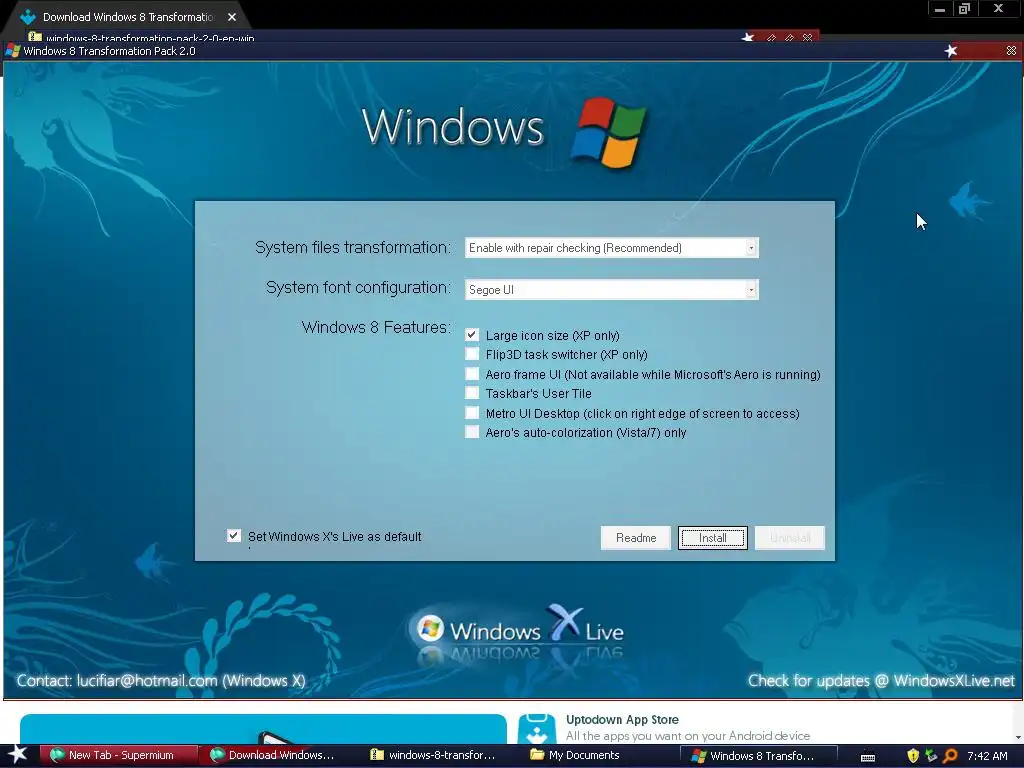Screen dimensions: 1024x768
Task: Click the blue banner on the web page
Action: point(263,729)
